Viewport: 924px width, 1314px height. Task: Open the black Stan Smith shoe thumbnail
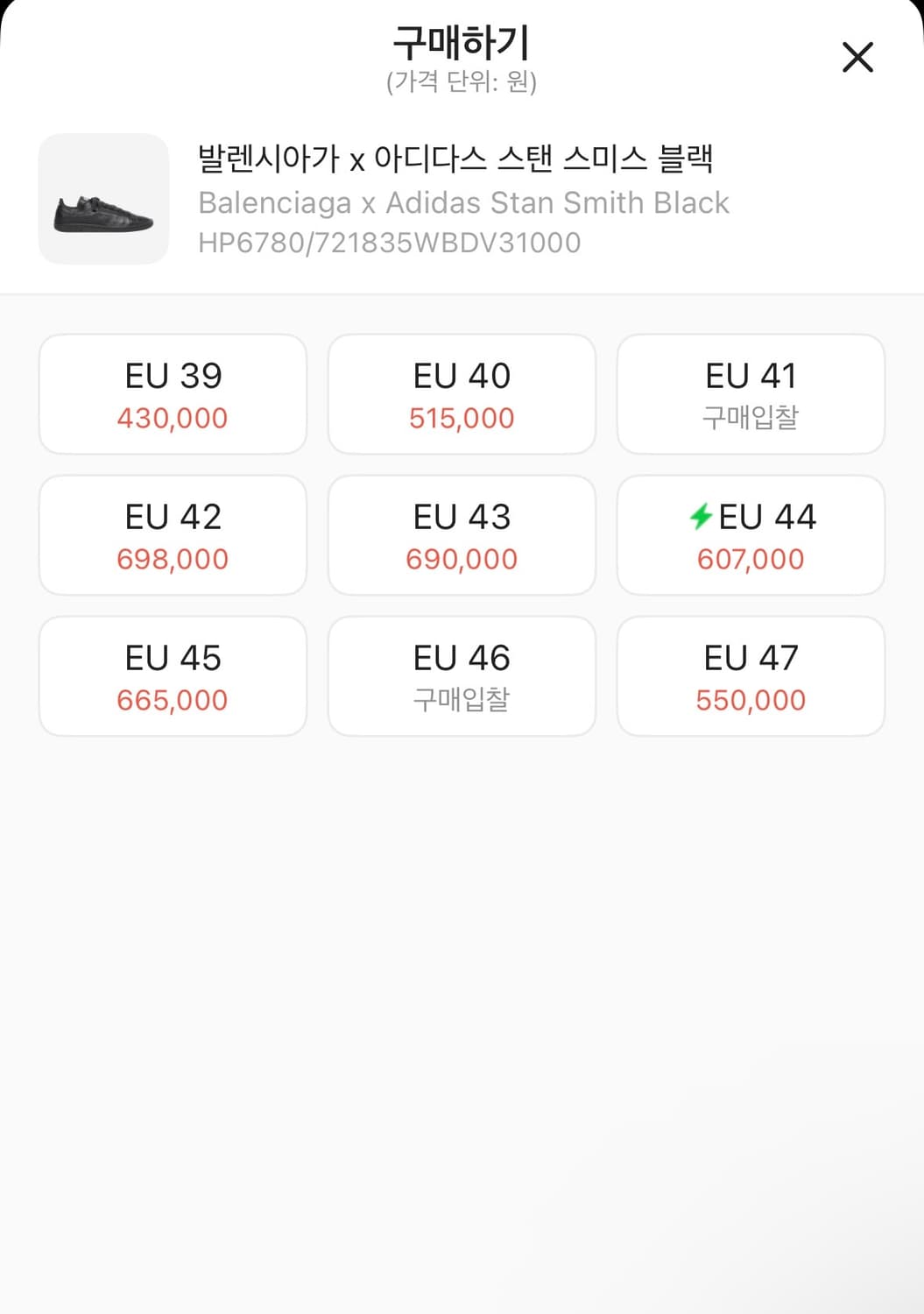point(103,200)
